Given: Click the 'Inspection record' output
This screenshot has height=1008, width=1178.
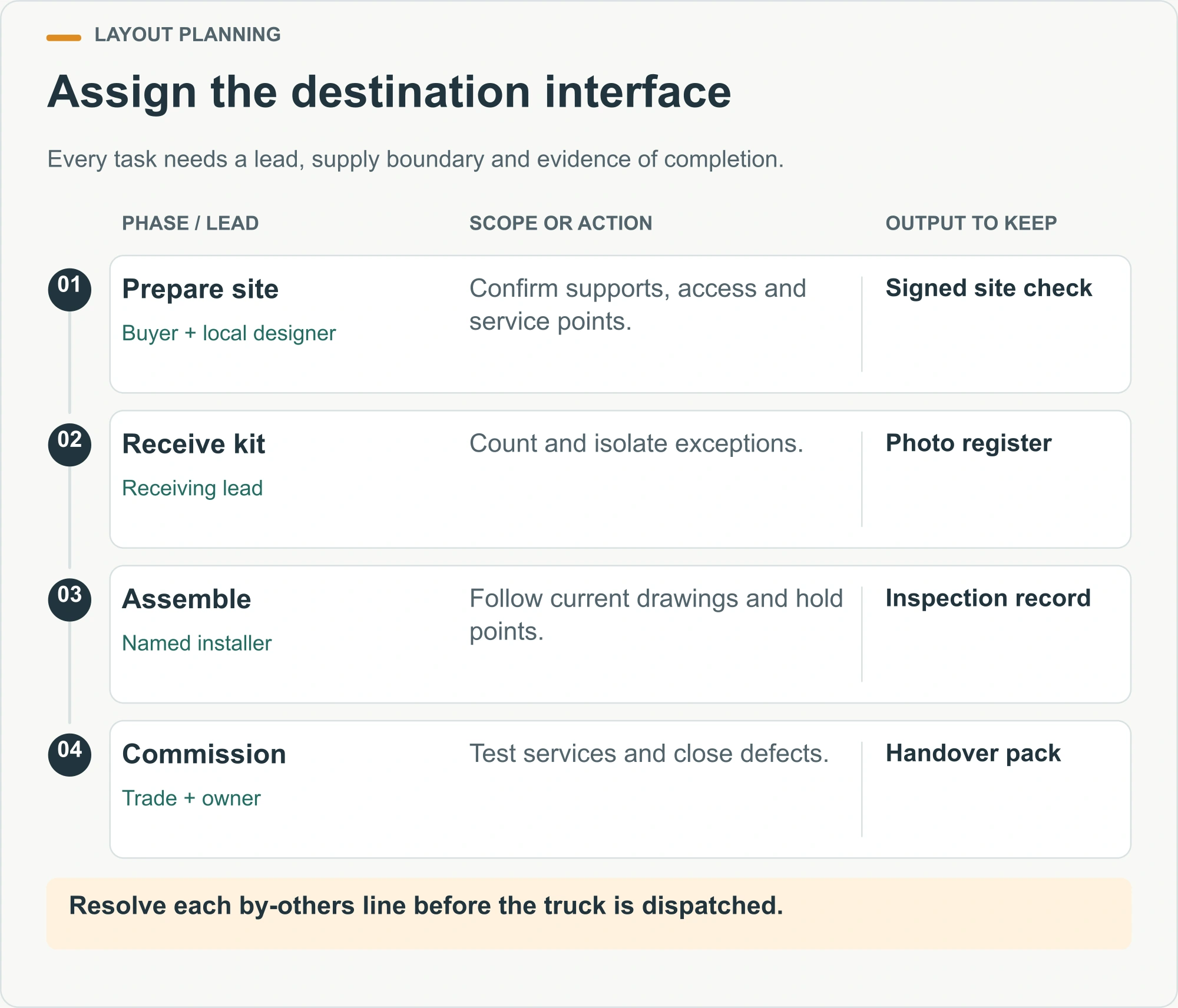Looking at the screenshot, I should (988, 598).
